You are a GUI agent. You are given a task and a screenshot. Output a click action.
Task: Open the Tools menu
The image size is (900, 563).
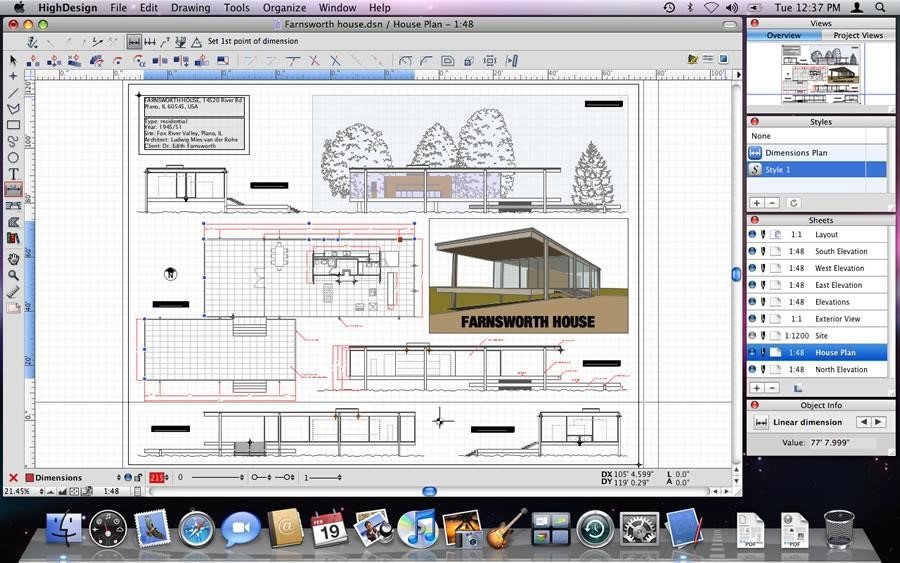pyautogui.click(x=236, y=7)
